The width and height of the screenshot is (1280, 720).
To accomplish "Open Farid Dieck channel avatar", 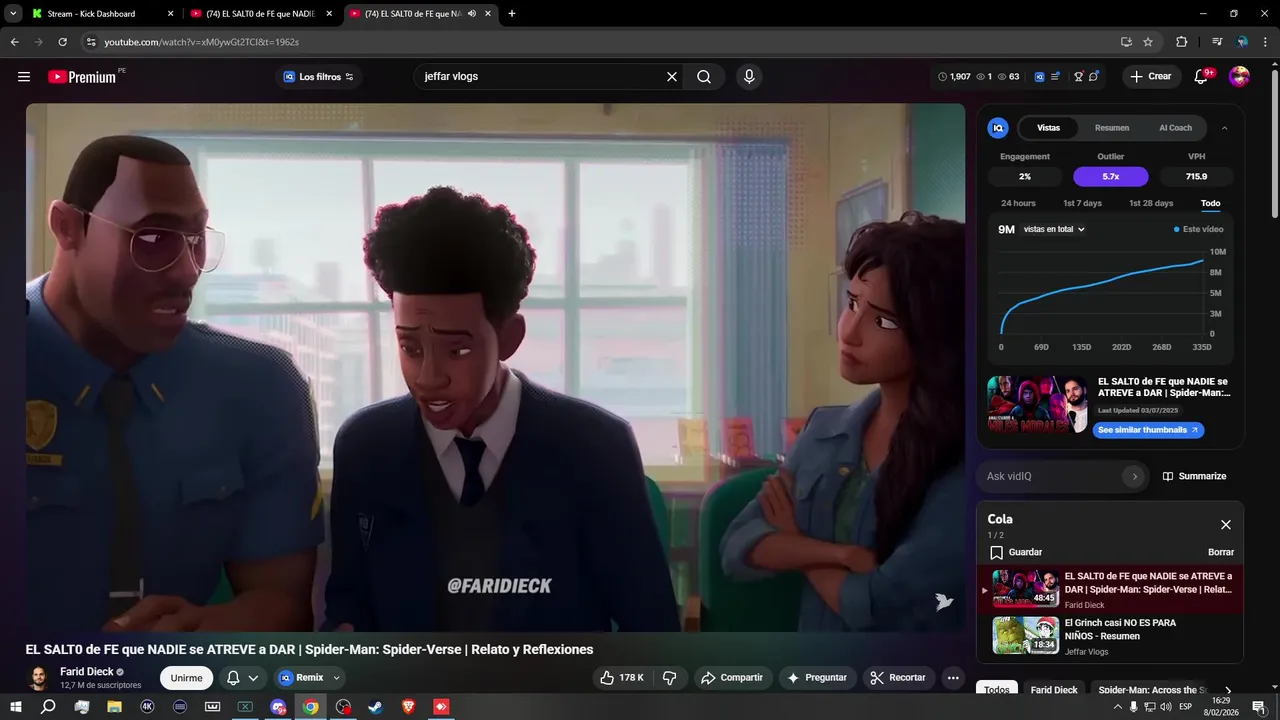I will click(x=38, y=678).
